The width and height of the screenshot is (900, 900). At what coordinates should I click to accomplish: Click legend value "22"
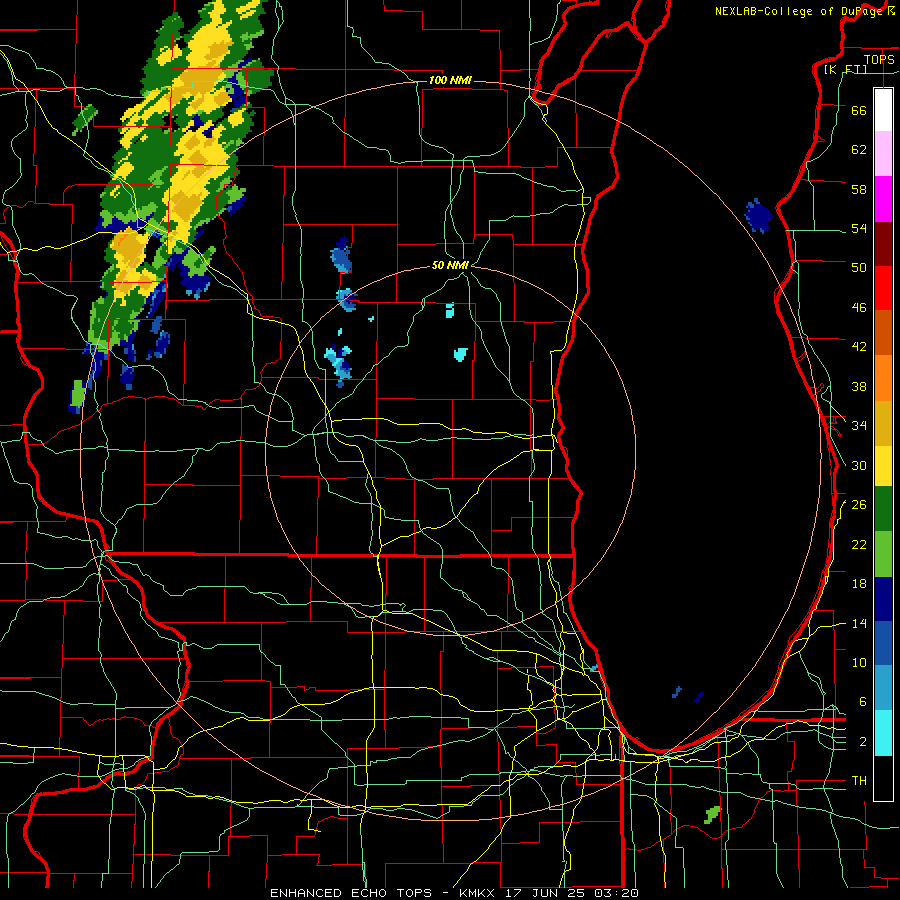[x=859, y=544]
